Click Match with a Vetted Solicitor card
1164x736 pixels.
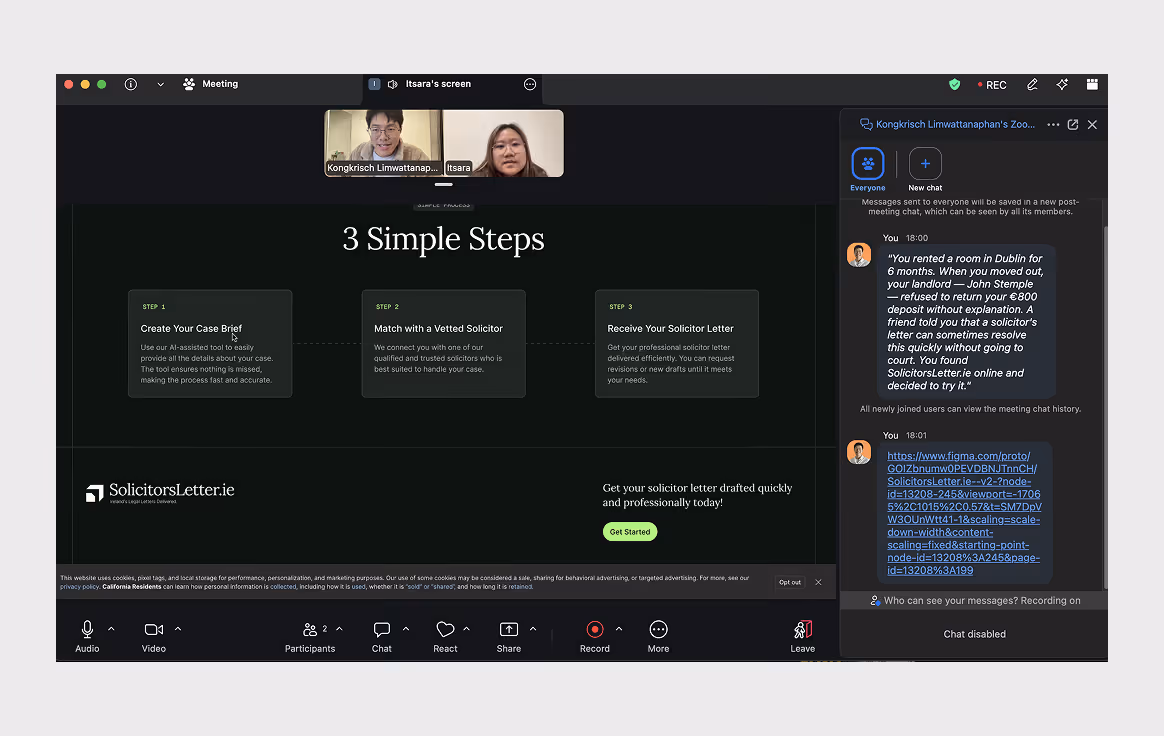(443, 343)
